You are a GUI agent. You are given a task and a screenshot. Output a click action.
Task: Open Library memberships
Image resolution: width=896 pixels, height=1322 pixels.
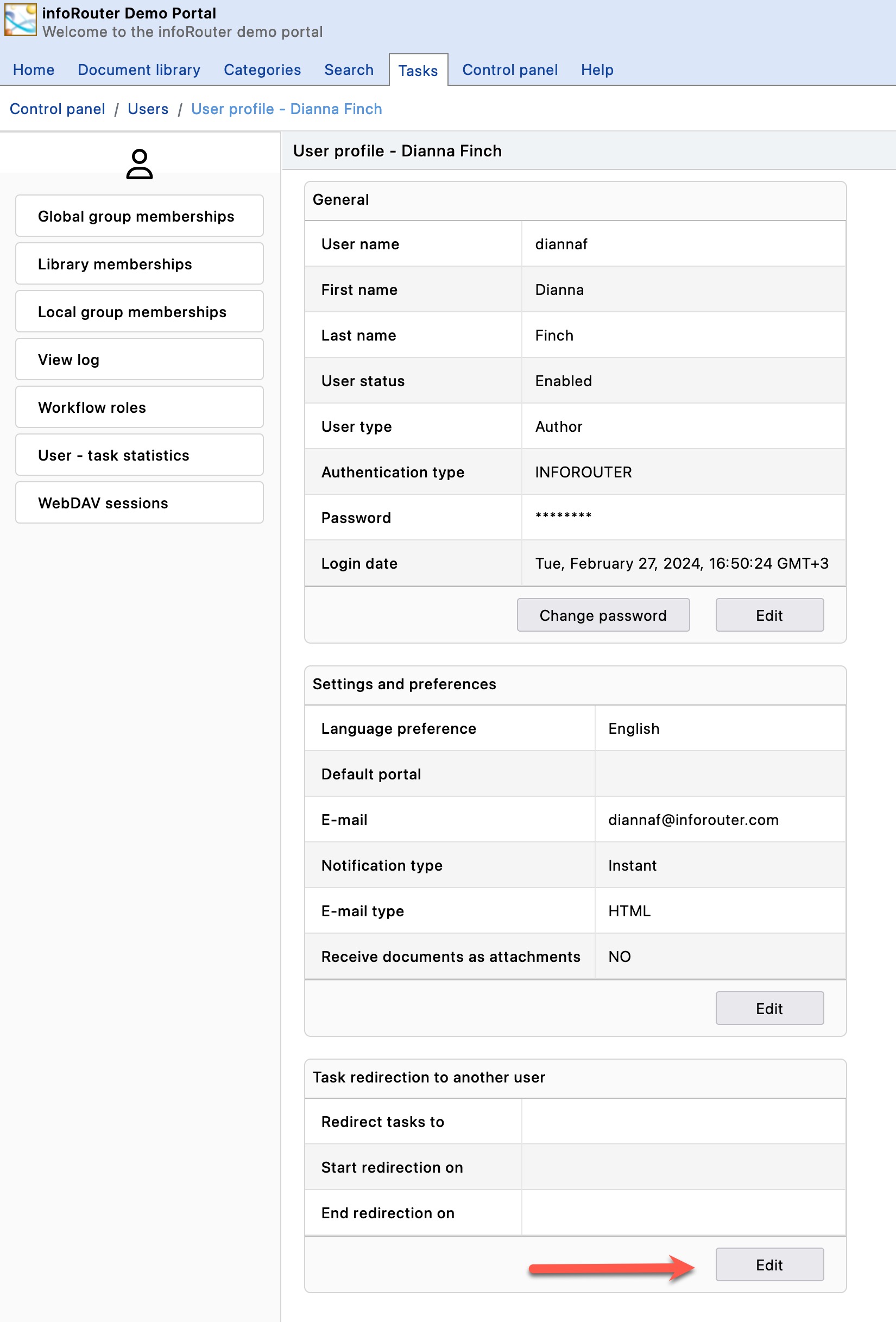point(140,264)
